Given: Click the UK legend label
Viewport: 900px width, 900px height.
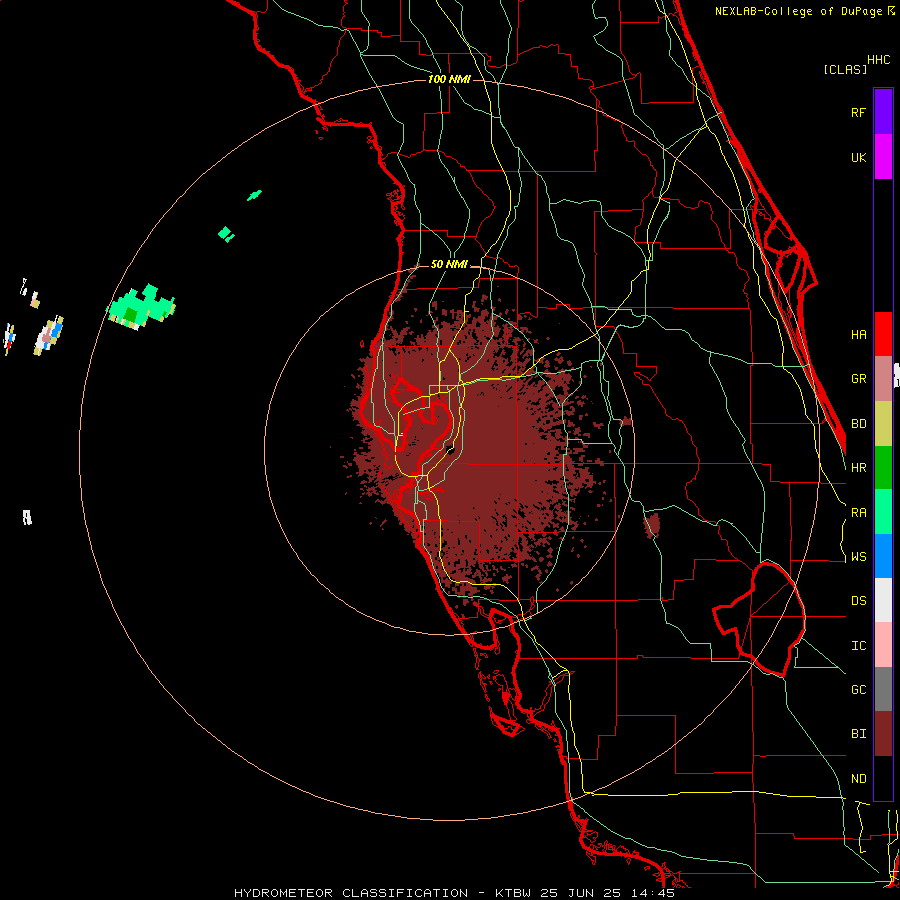Looking at the screenshot, I should tap(858, 157).
